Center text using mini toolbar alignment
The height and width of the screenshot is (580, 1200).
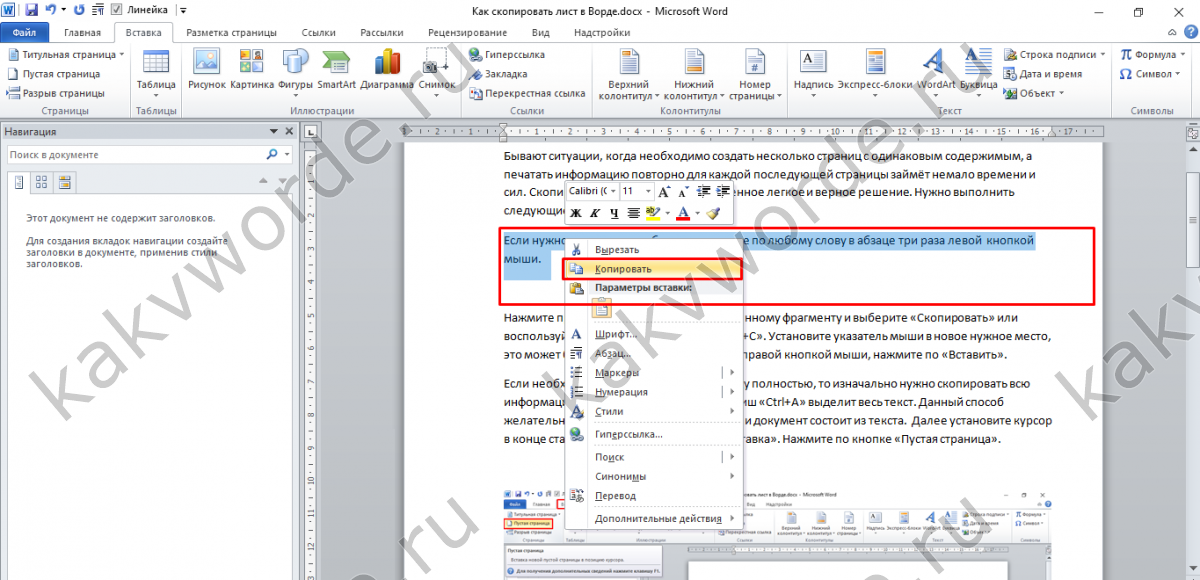[633, 213]
